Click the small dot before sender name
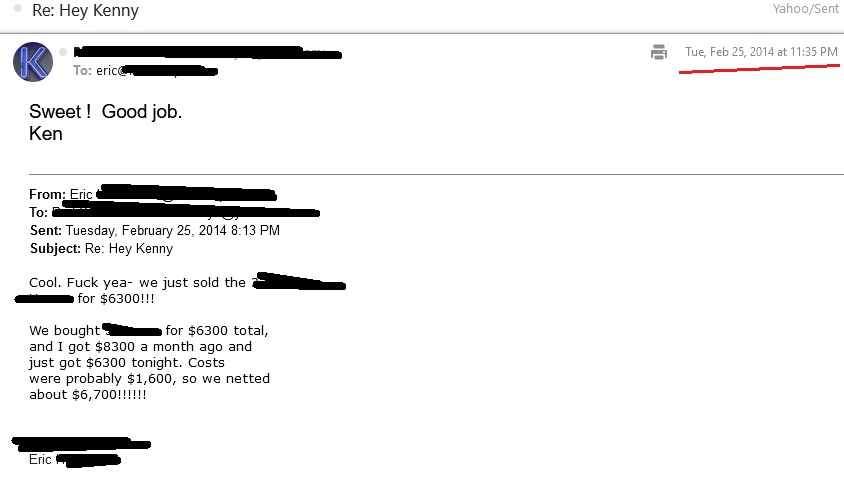The image size is (844, 485). tap(63, 52)
